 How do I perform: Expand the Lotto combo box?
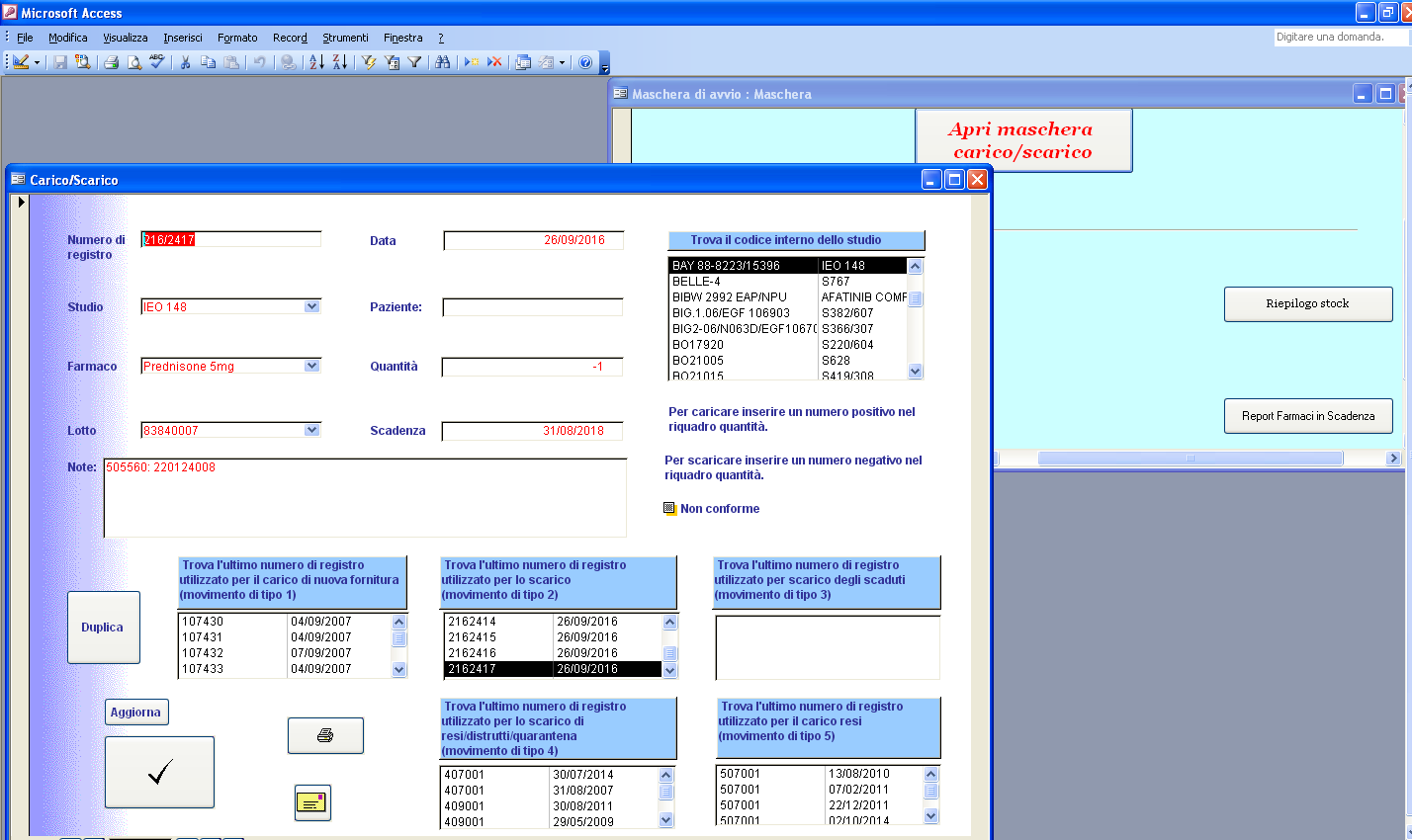[312, 430]
